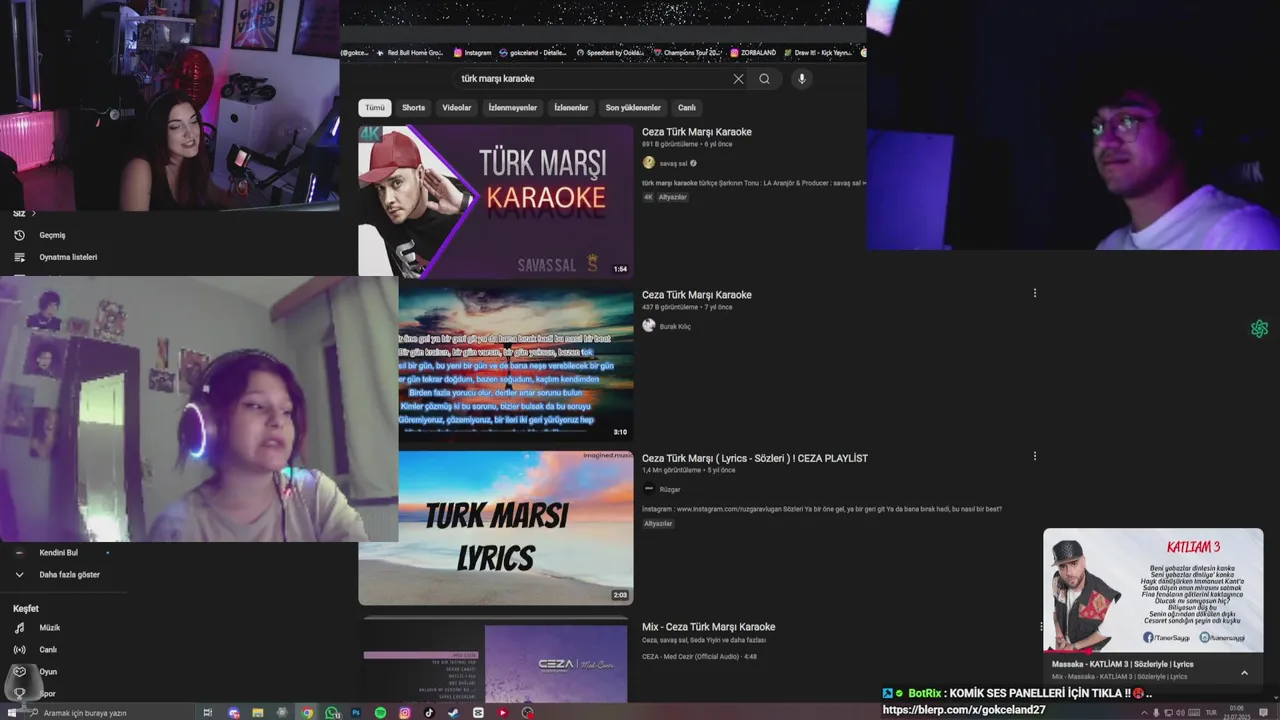Open the Müzik explore category

point(49,628)
